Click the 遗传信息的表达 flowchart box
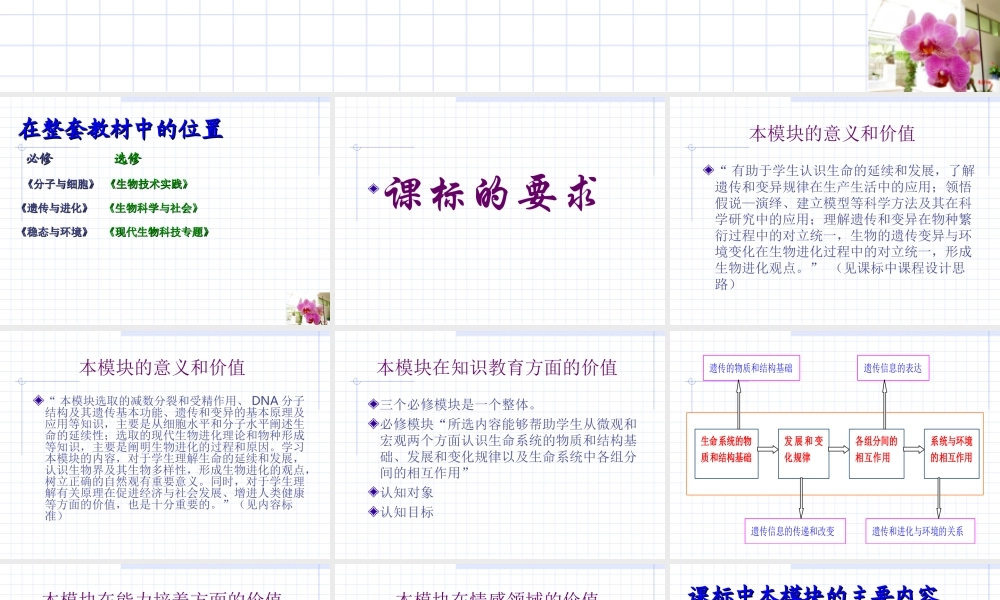This screenshot has height=600, width=1000. [x=892, y=369]
